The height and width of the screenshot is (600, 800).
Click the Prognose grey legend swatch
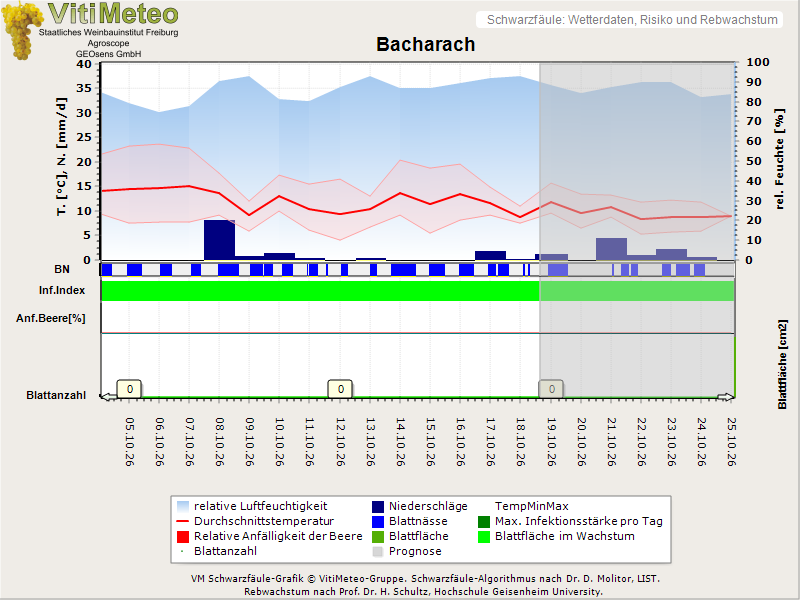378,551
